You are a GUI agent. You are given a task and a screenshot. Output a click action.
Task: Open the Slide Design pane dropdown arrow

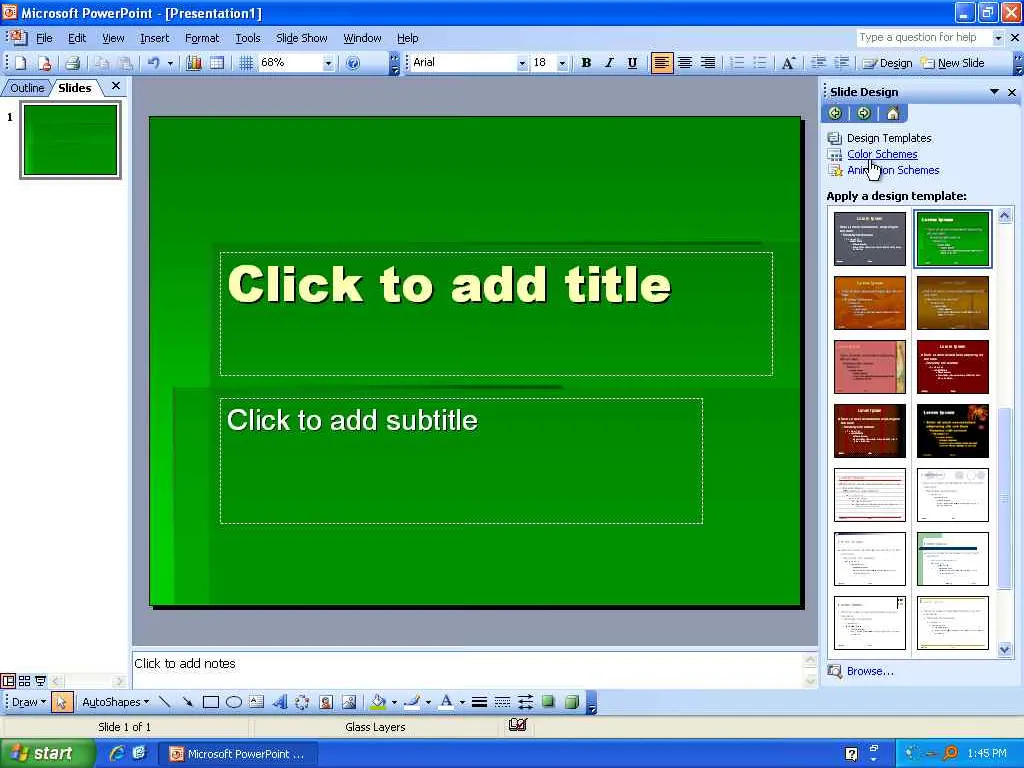[994, 92]
